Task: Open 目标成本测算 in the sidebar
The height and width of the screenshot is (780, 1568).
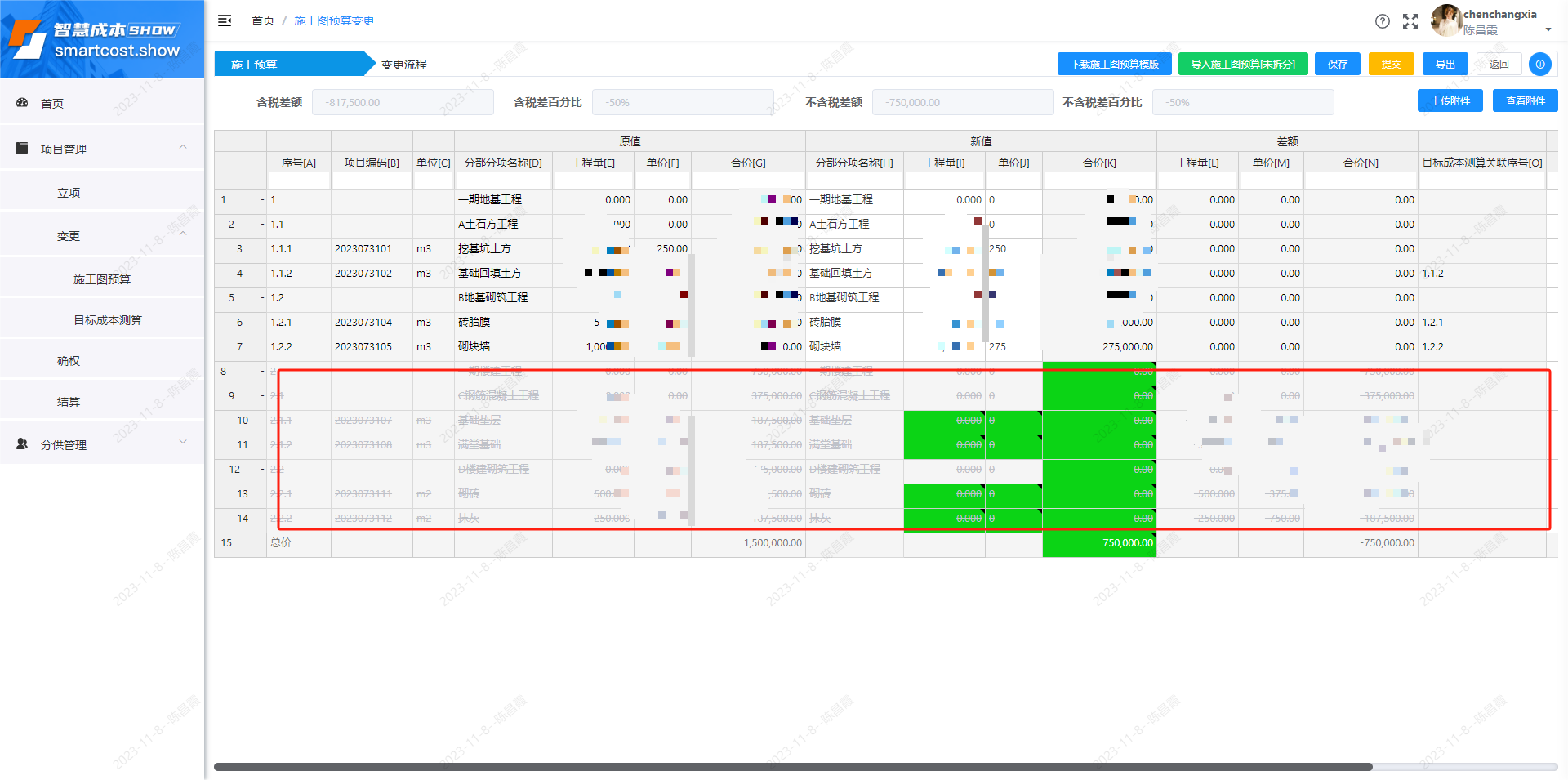Action: [108, 320]
